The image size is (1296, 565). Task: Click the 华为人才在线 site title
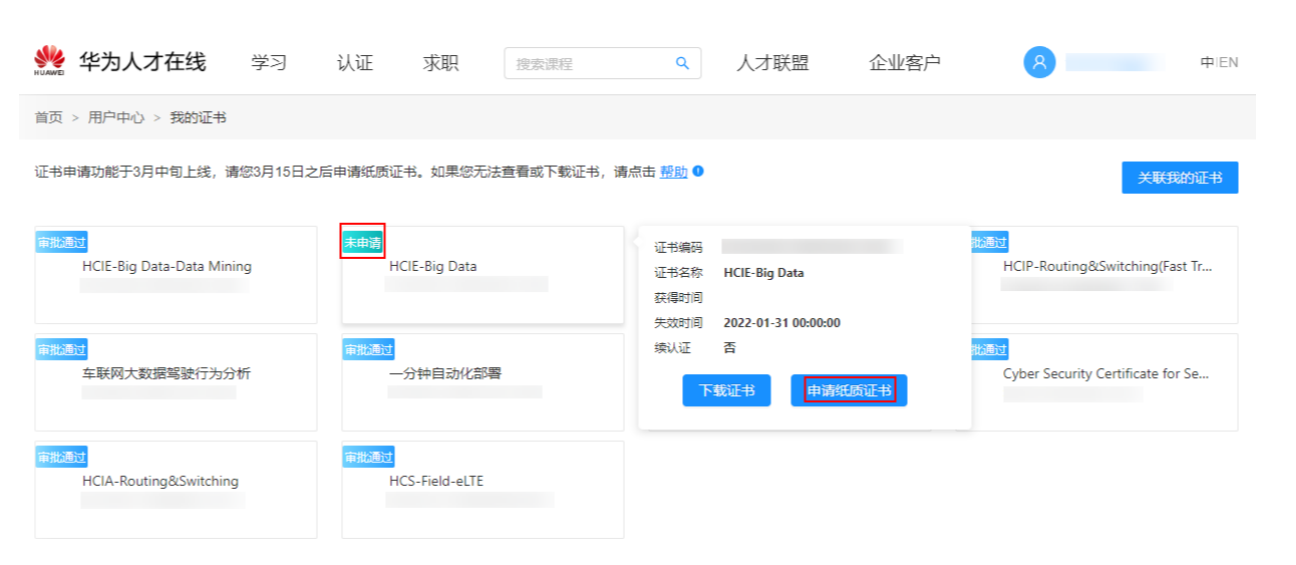[143, 62]
